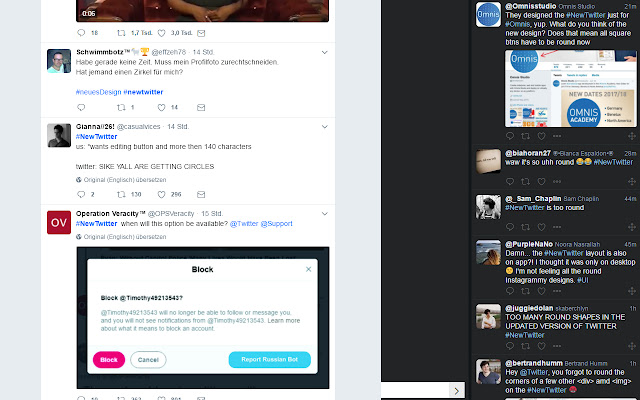Image resolution: width=640 pixels, height=400 pixels.
Task: Open the Omnis Academy attached image
Action: point(571,89)
